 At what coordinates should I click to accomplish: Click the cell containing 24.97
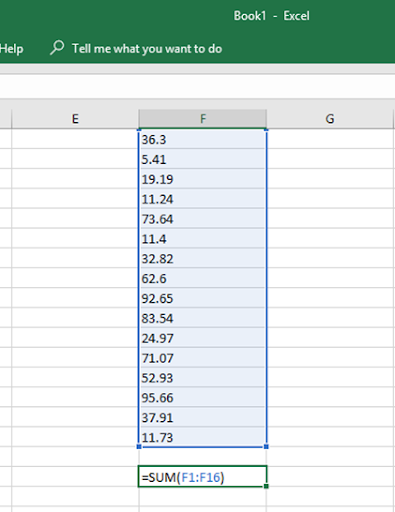(x=203, y=338)
